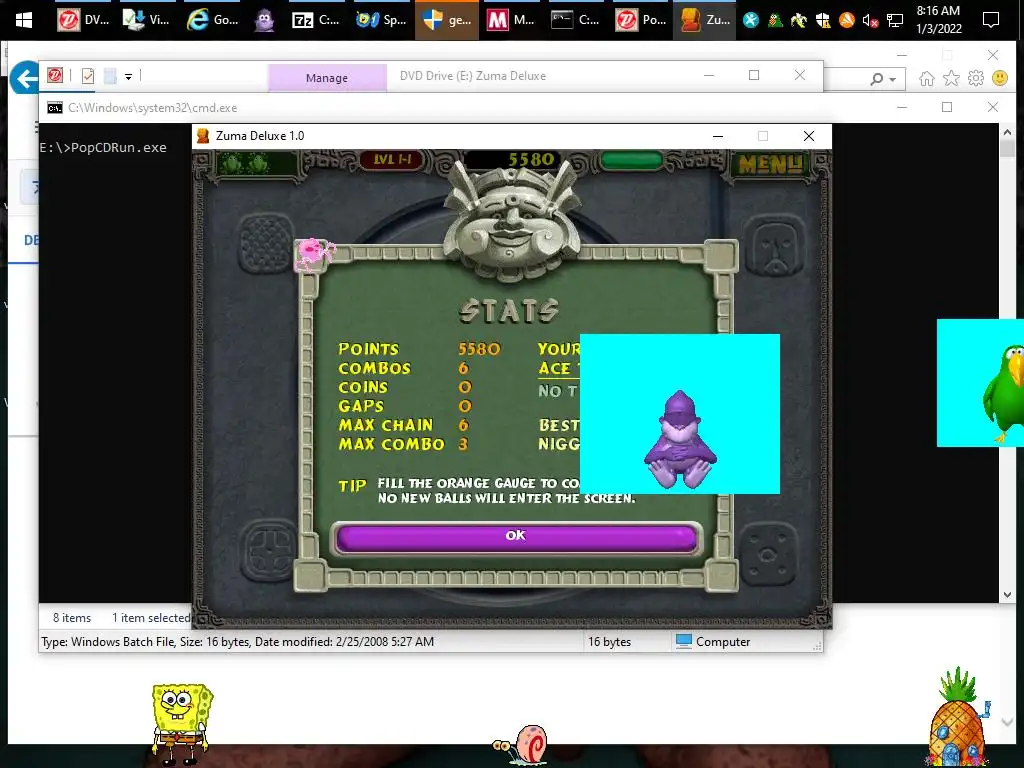Click the browser smiley feedback icon
This screenshot has width=1024, height=768.
[x=1000, y=78]
